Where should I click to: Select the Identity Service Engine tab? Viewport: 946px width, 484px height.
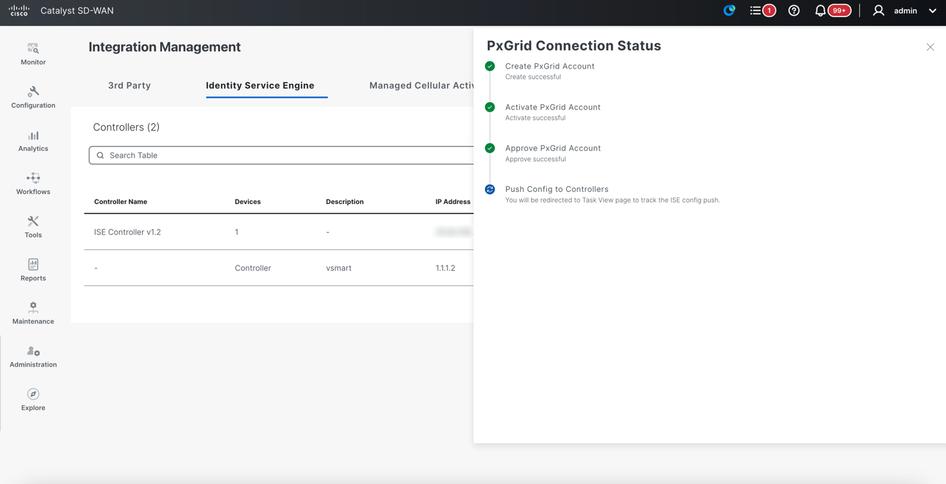tap(260, 86)
